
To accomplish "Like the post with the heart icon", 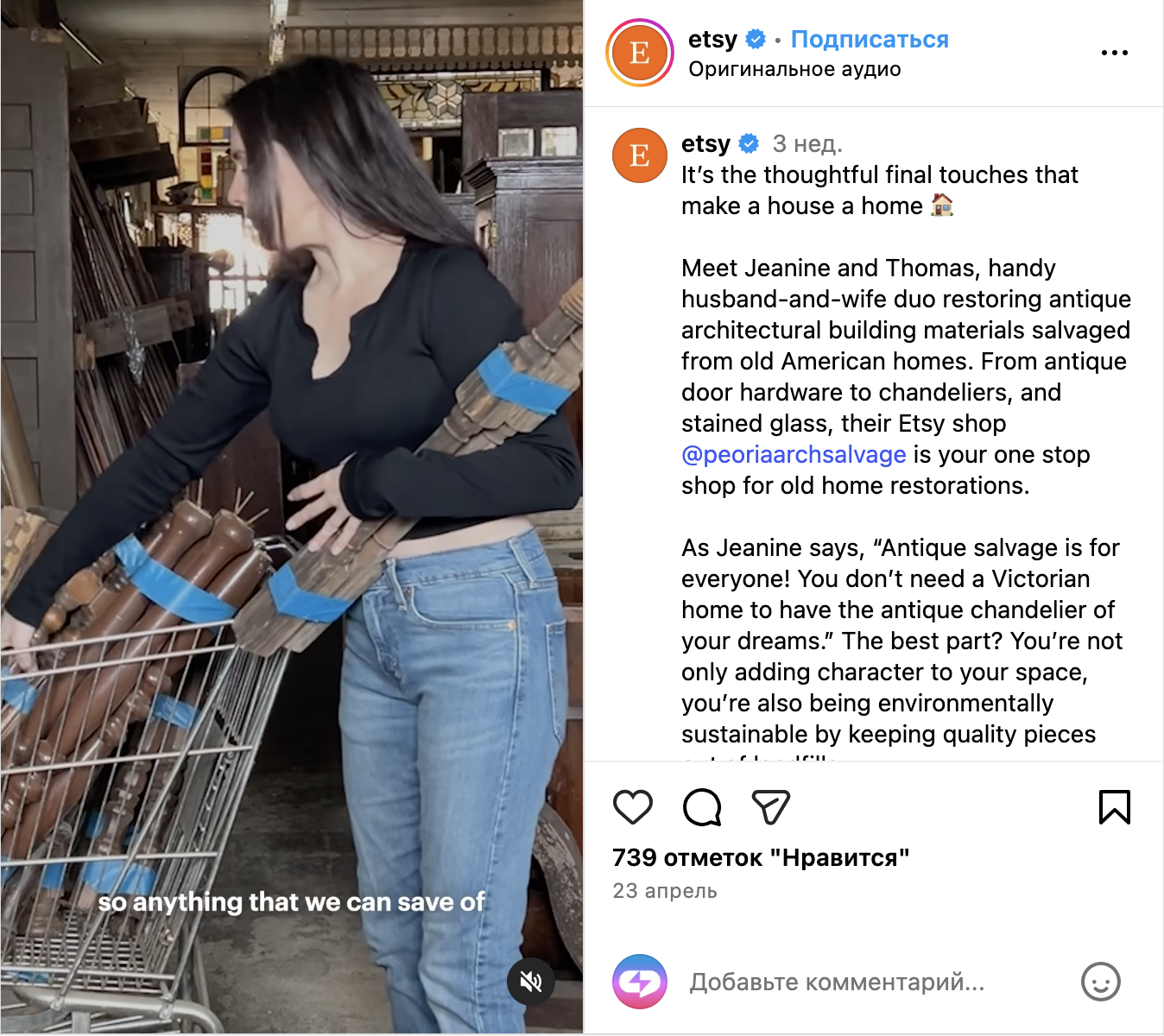I will (633, 807).
